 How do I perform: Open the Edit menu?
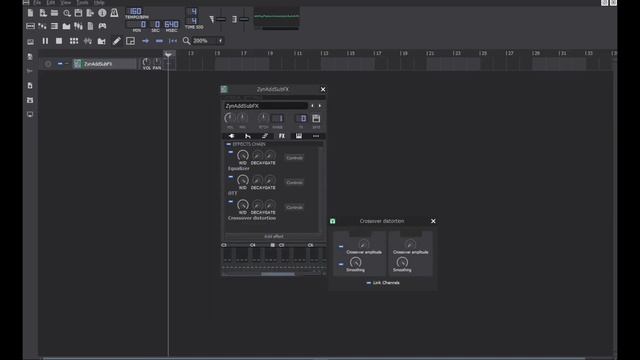[50, 2]
